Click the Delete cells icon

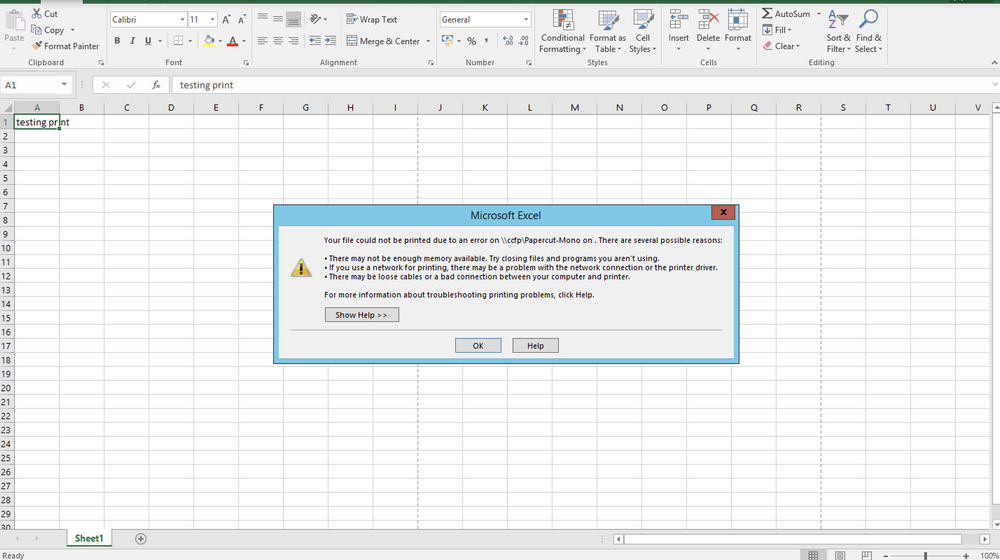tap(708, 20)
